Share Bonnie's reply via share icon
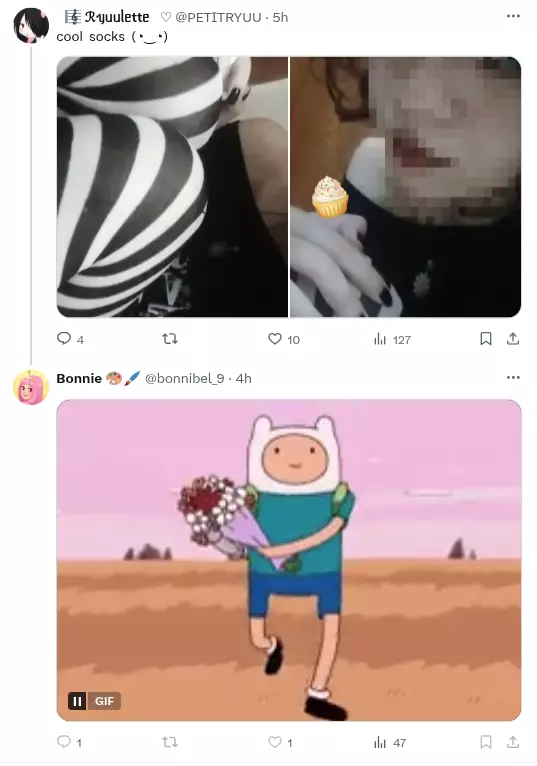 513,742
